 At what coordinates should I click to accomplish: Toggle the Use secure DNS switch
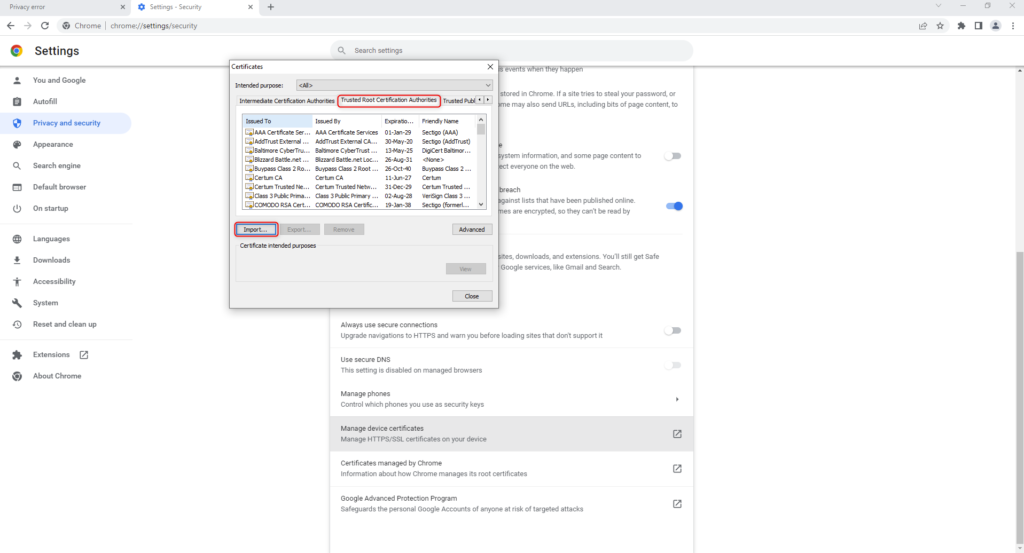pyautogui.click(x=673, y=365)
